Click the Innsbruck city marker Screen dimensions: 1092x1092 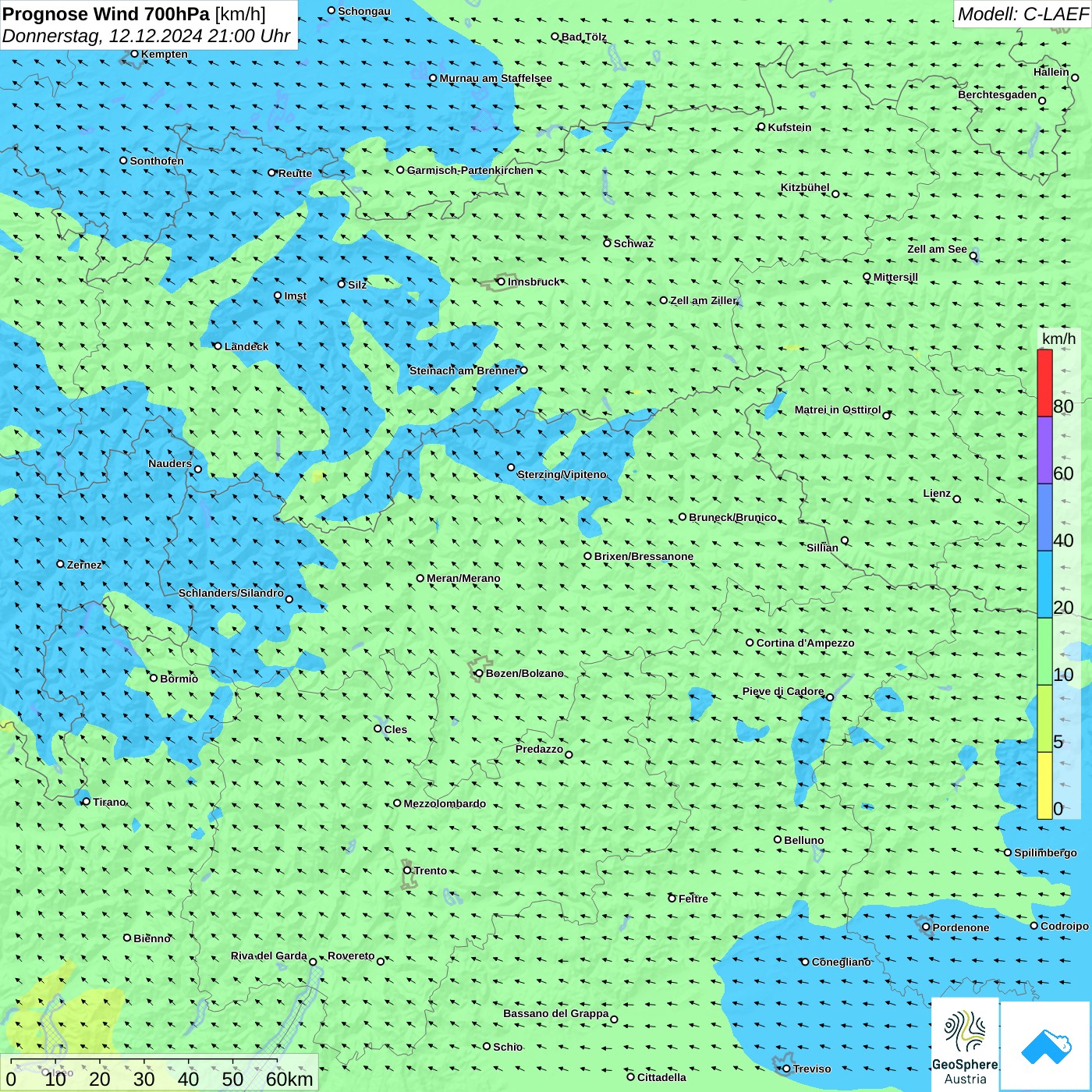502,282
